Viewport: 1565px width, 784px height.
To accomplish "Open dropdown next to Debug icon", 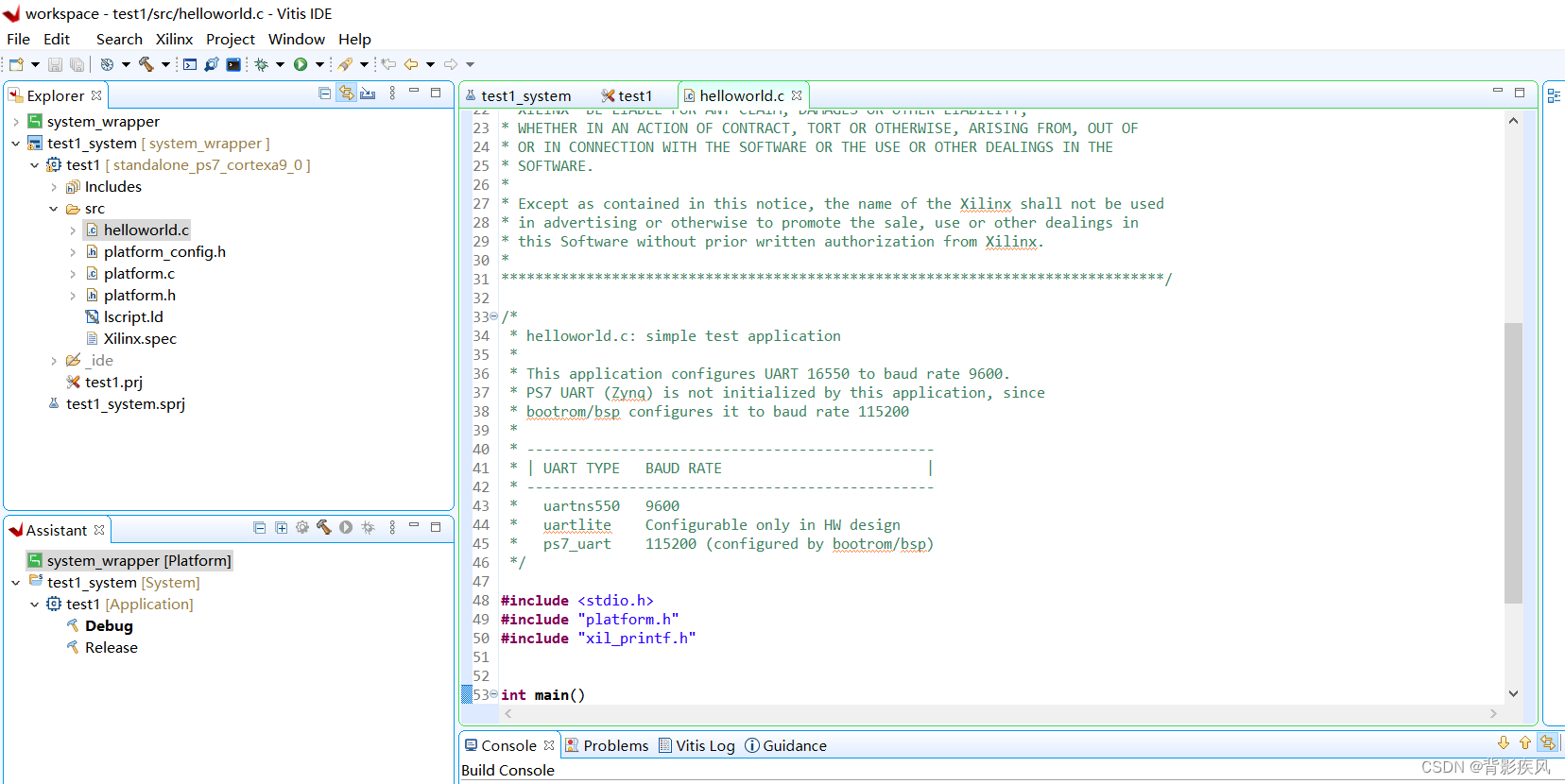I will pyautogui.click(x=280, y=64).
